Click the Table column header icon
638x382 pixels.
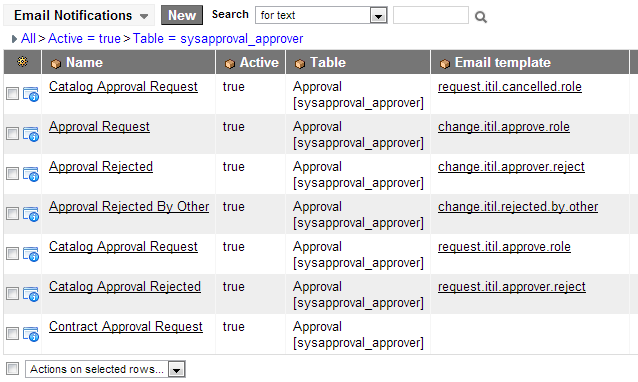click(300, 63)
